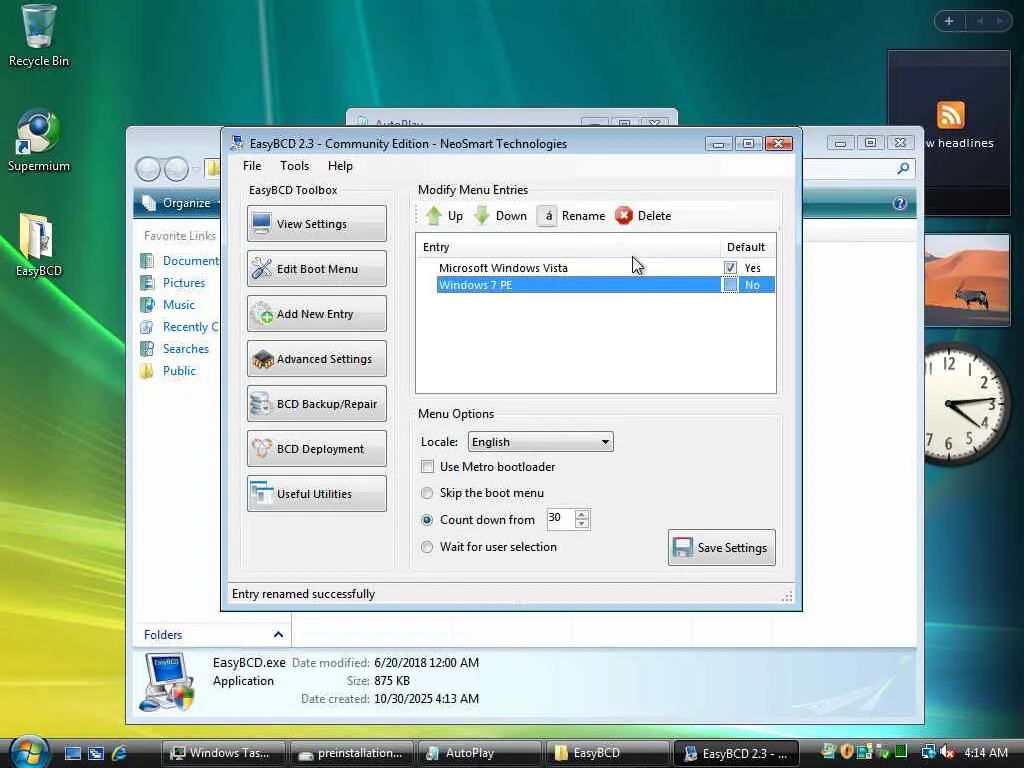1024x768 pixels.
Task: Click the Default column header
Action: [748, 247]
